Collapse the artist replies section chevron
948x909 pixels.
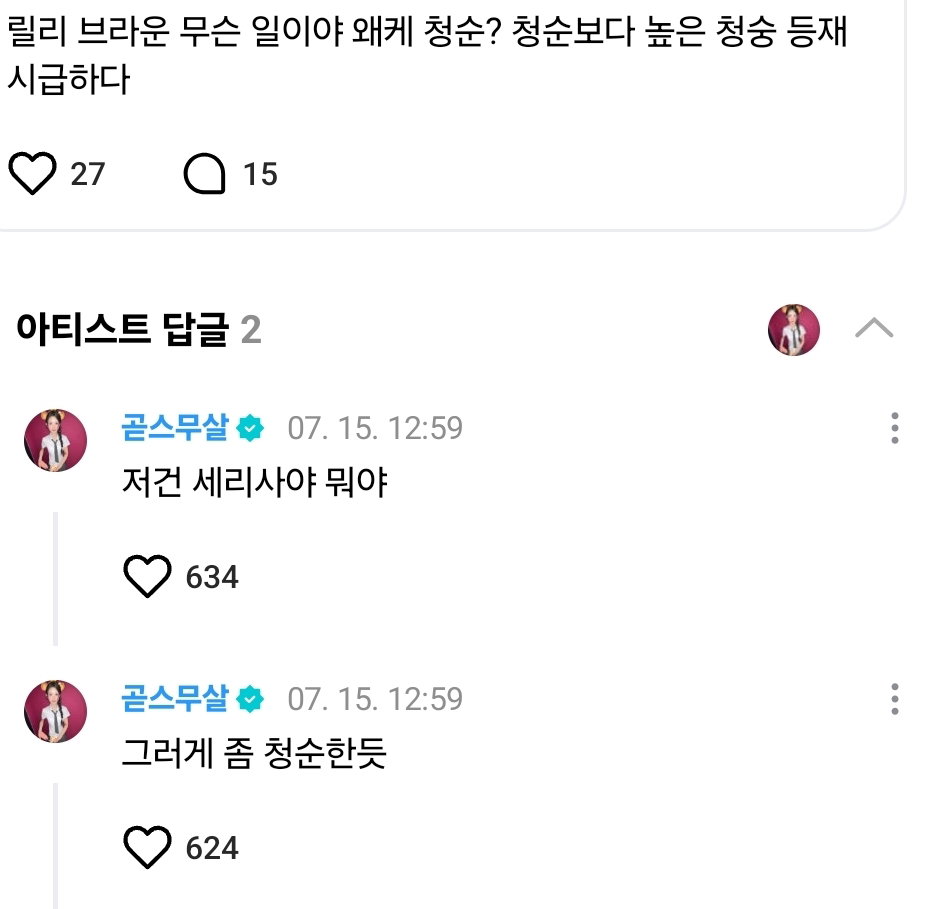(874, 328)
